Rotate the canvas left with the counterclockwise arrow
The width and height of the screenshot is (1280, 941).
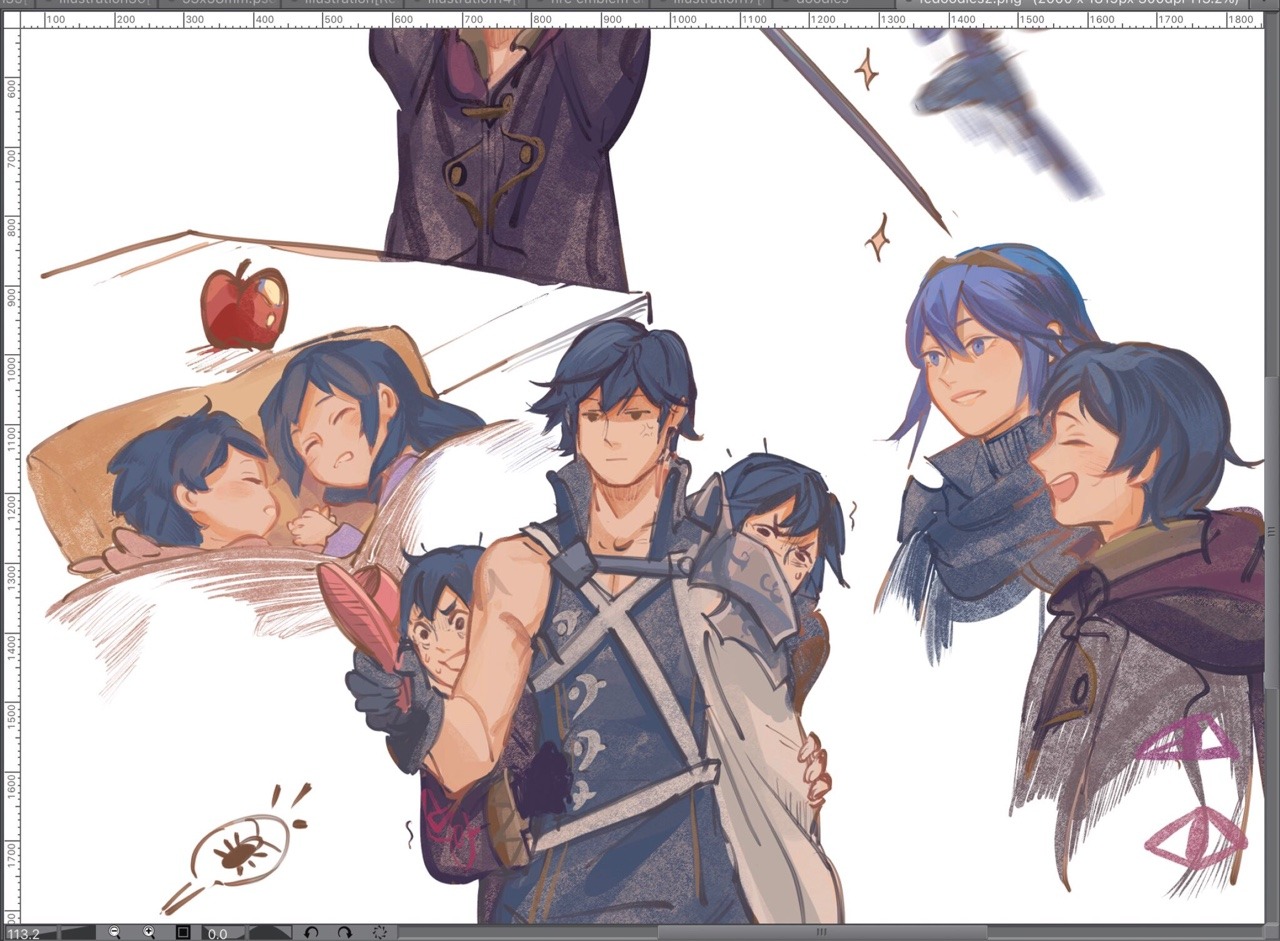coord(311,932)
